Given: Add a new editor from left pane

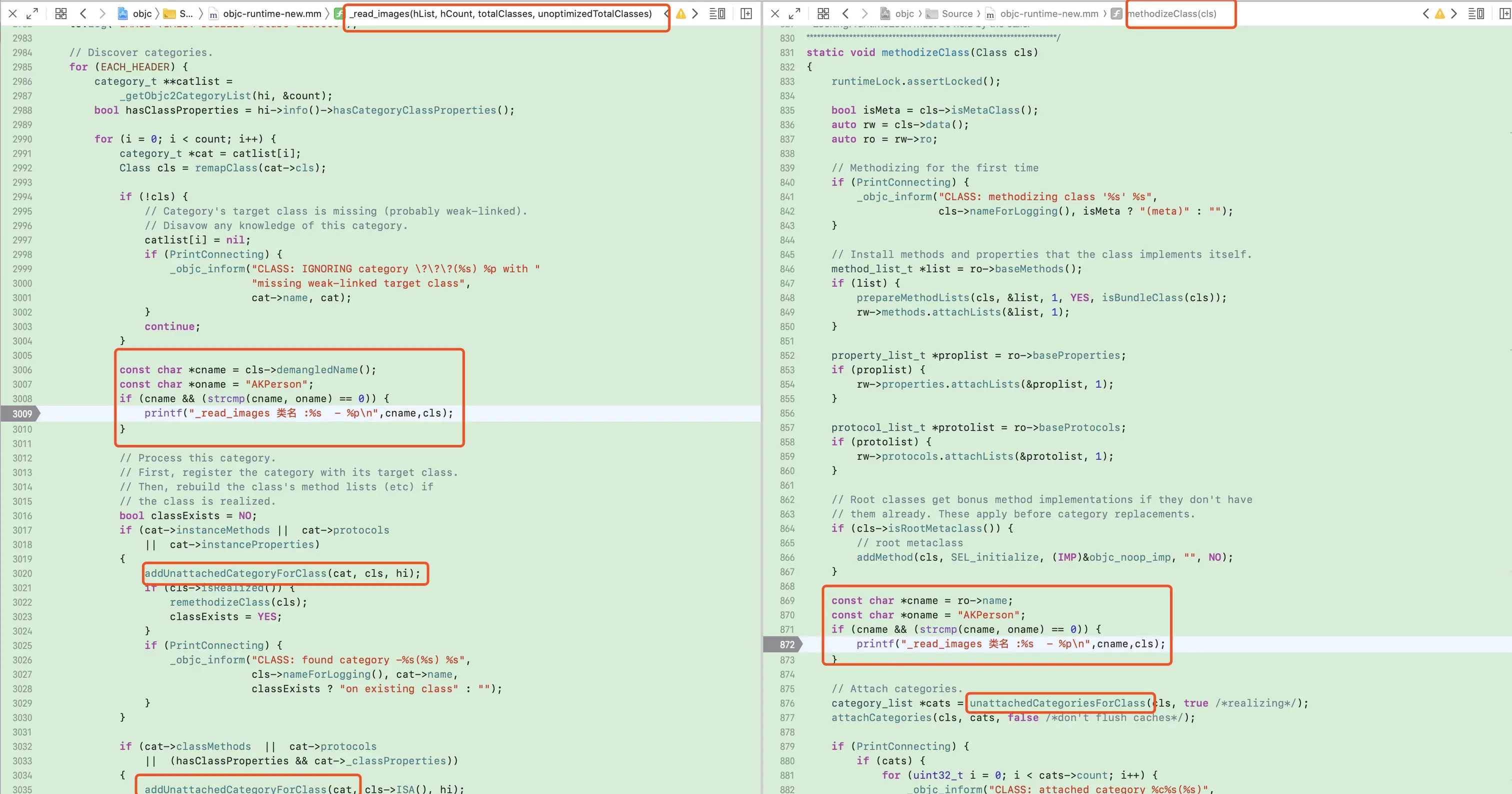Looking at the screenshot, I should point(746,13).
